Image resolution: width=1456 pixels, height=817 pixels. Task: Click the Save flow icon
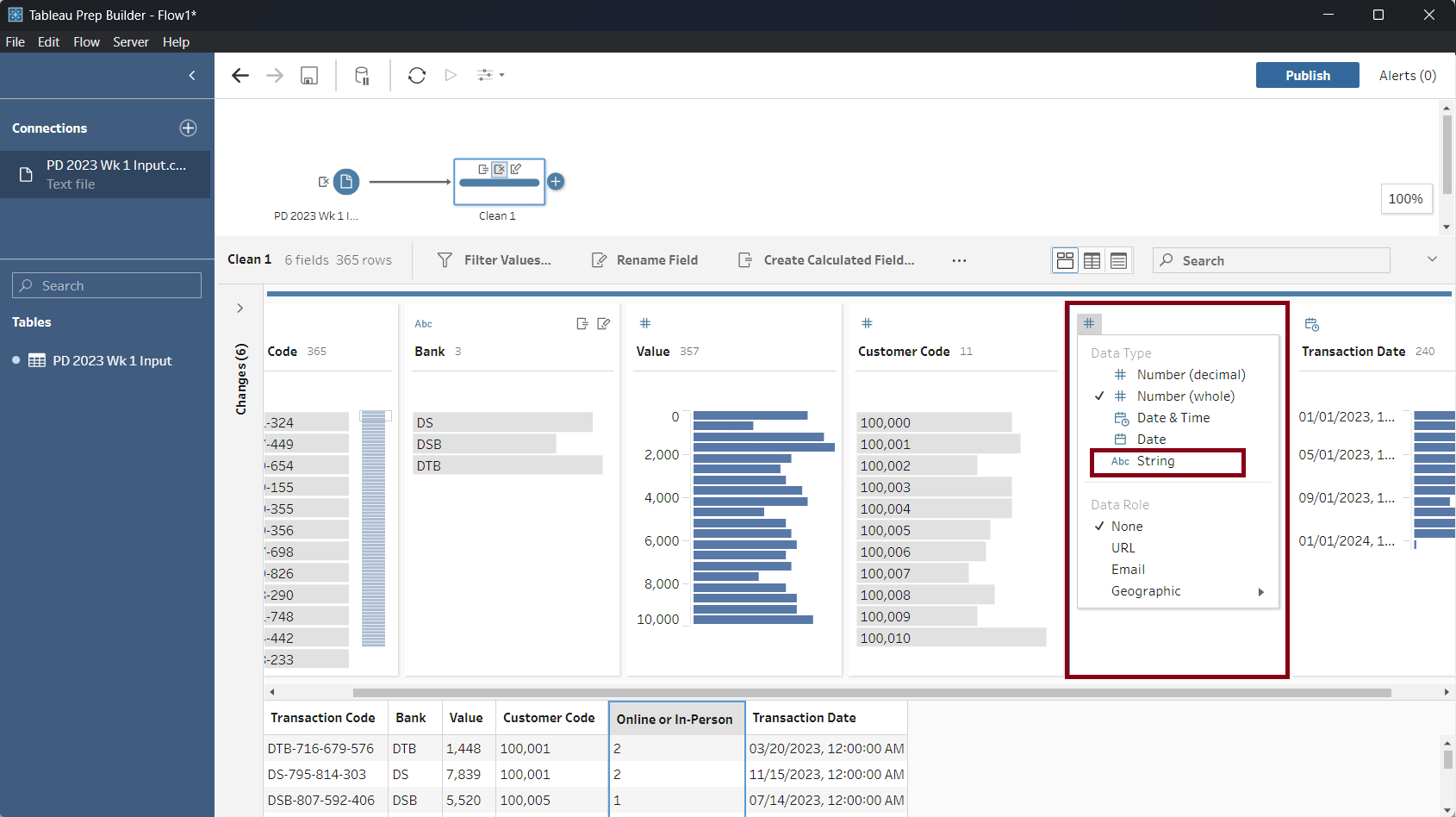[x=309, y=76]
